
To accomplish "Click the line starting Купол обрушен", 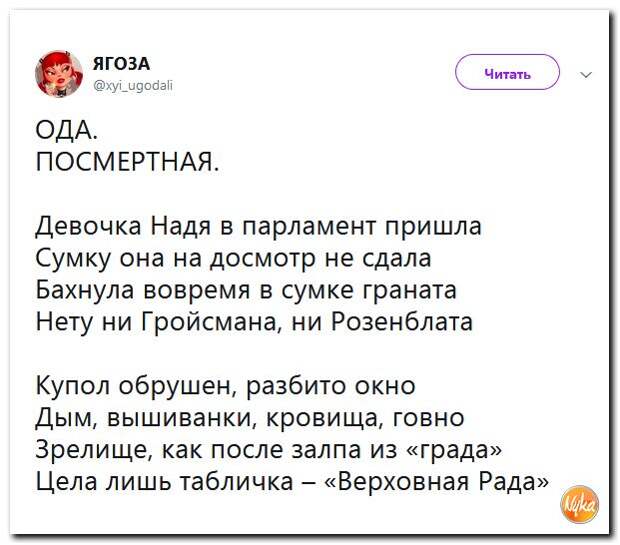I will tap(225, 386).
